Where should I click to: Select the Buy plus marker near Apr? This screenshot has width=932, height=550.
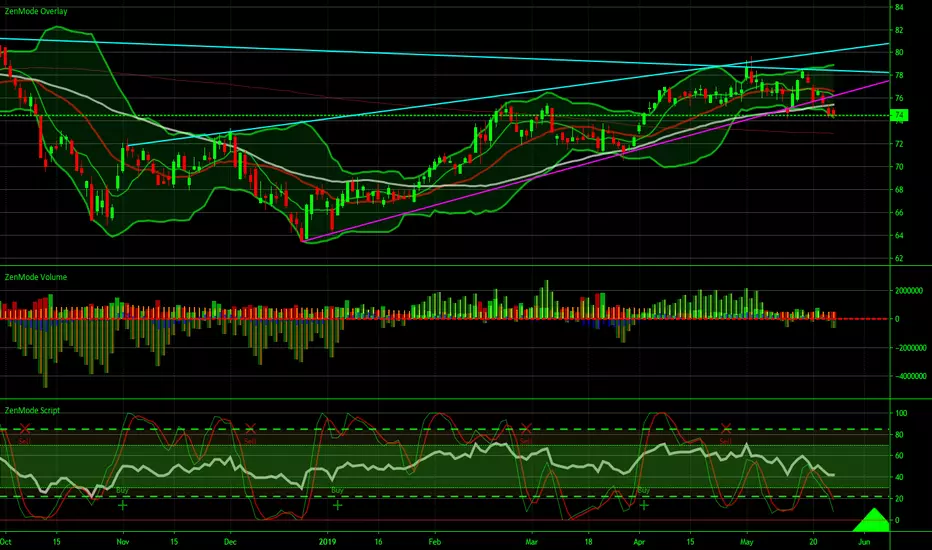click(x=644, y=505)
